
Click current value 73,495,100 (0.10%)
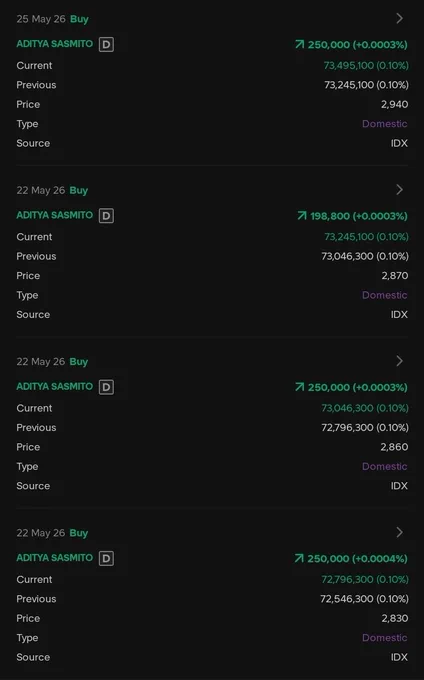tap(366, 65)
